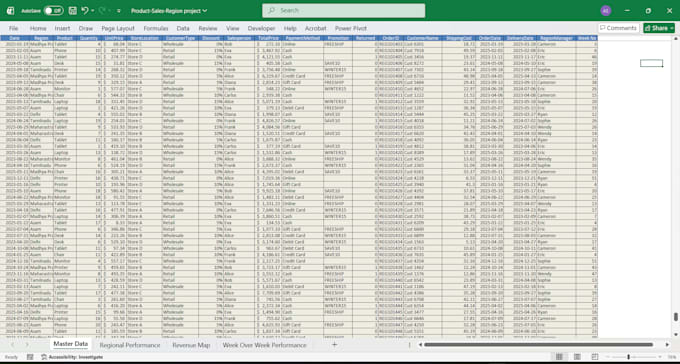
Task: Click the Comments button
Action: [x=619, y=28]
